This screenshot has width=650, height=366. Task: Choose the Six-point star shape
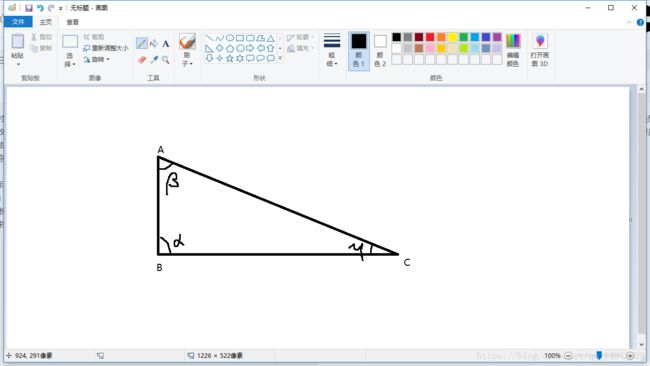point(240,58)
